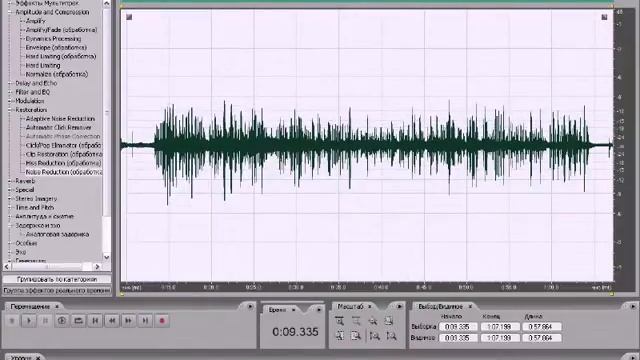
Task: Jump to end with Go to End button
Action: 145,321
